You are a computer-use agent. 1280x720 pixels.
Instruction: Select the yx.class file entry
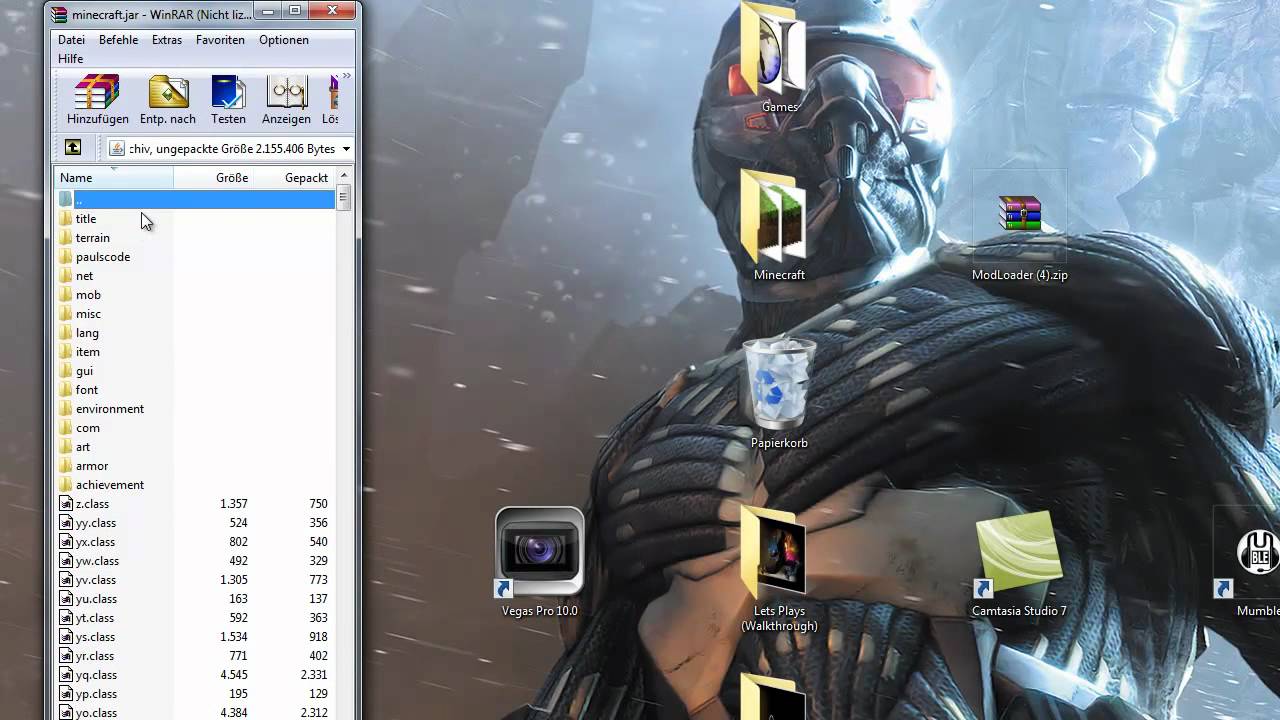click(86, 542)
